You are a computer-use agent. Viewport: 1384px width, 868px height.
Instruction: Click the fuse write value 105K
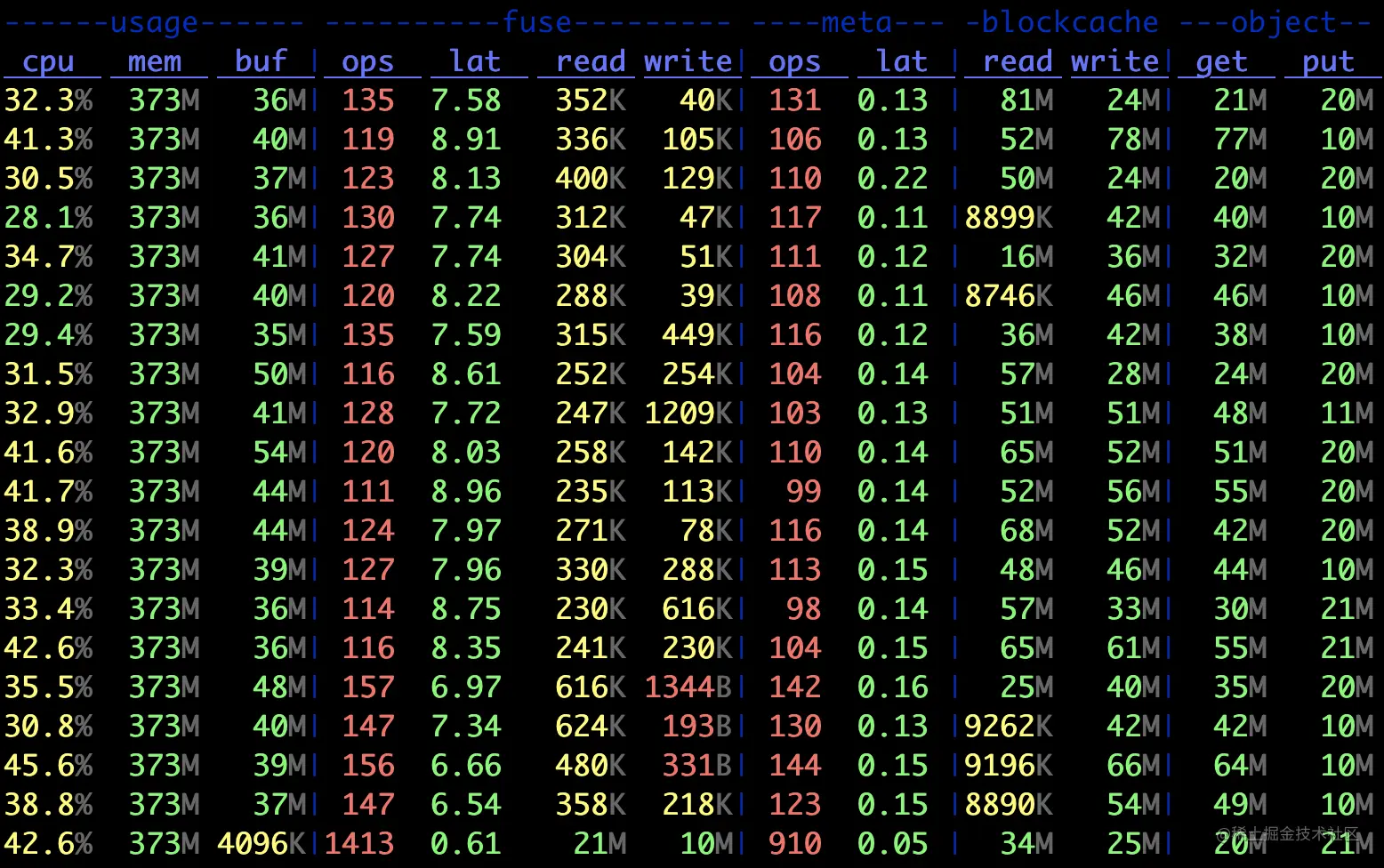[x=697, y=140]
